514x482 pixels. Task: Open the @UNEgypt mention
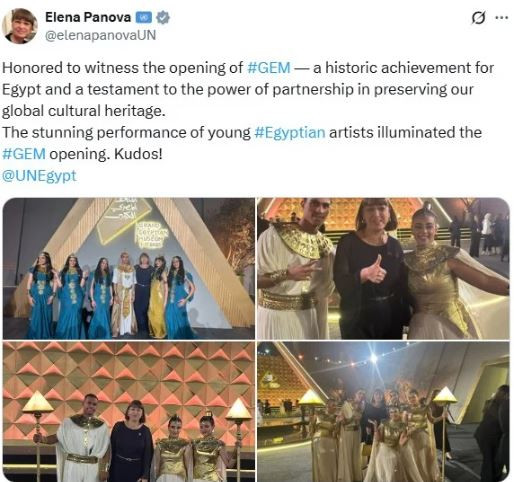click(x=39, y=176)
